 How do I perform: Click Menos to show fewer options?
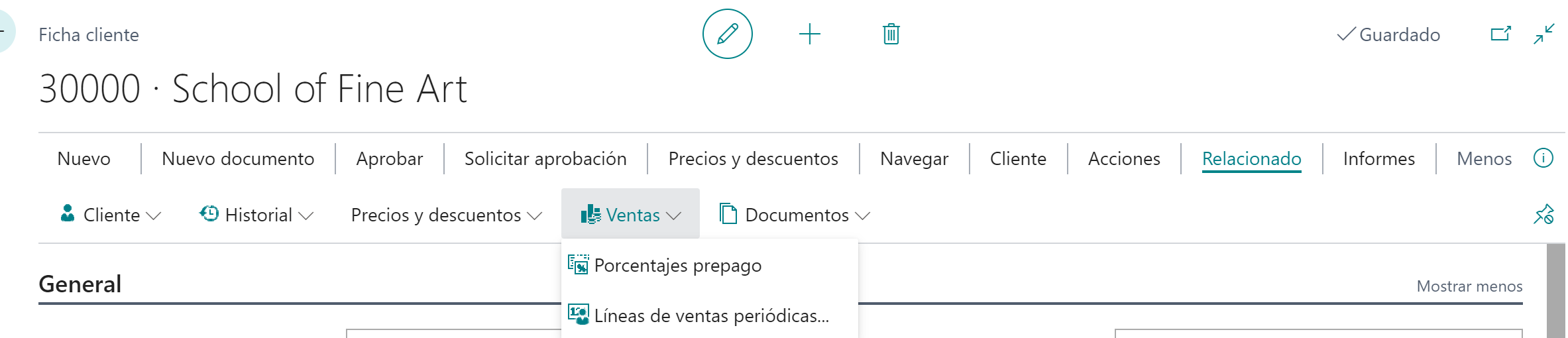point(1484,158)
